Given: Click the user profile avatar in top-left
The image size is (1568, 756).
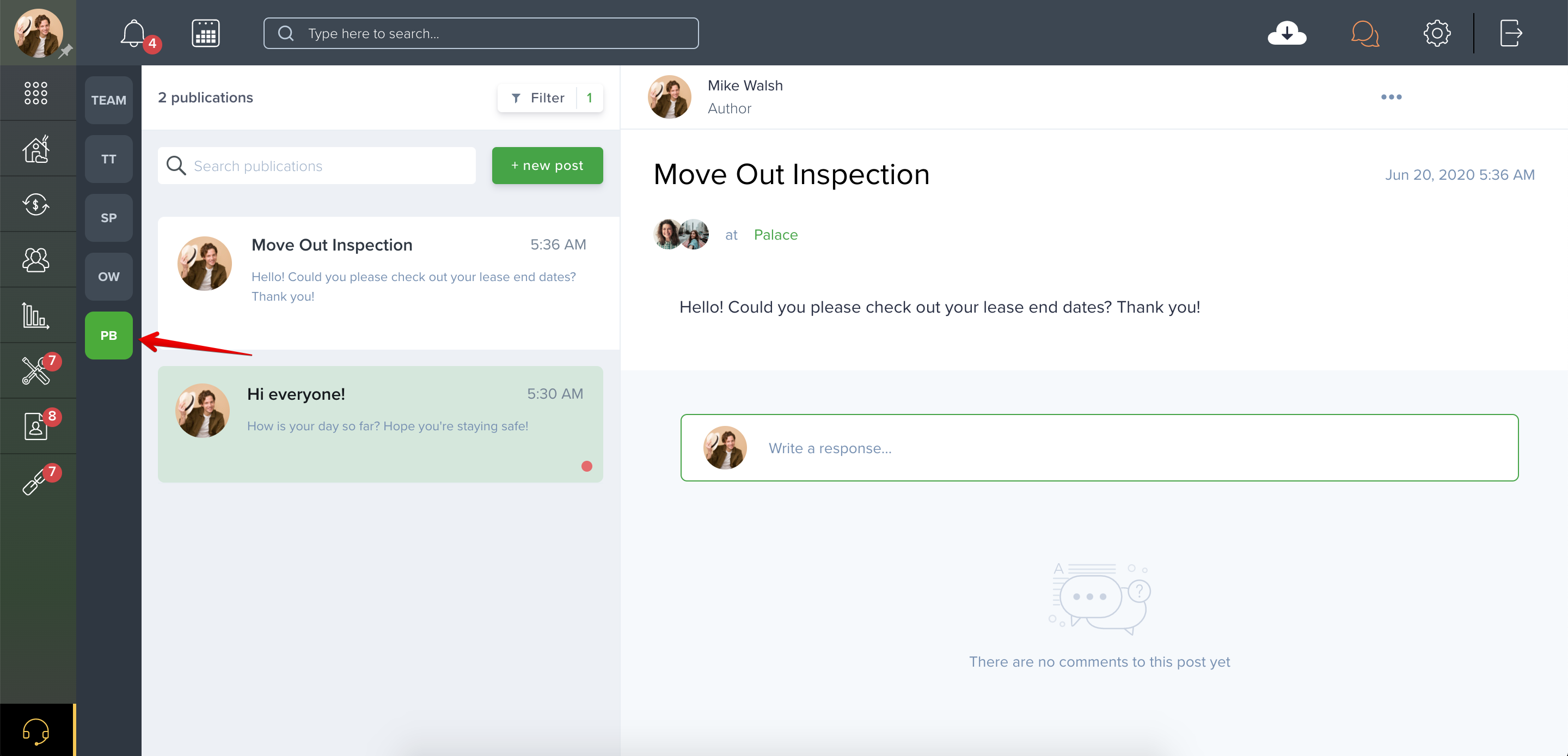Looking at the screenshot, I should click(38, 33).
